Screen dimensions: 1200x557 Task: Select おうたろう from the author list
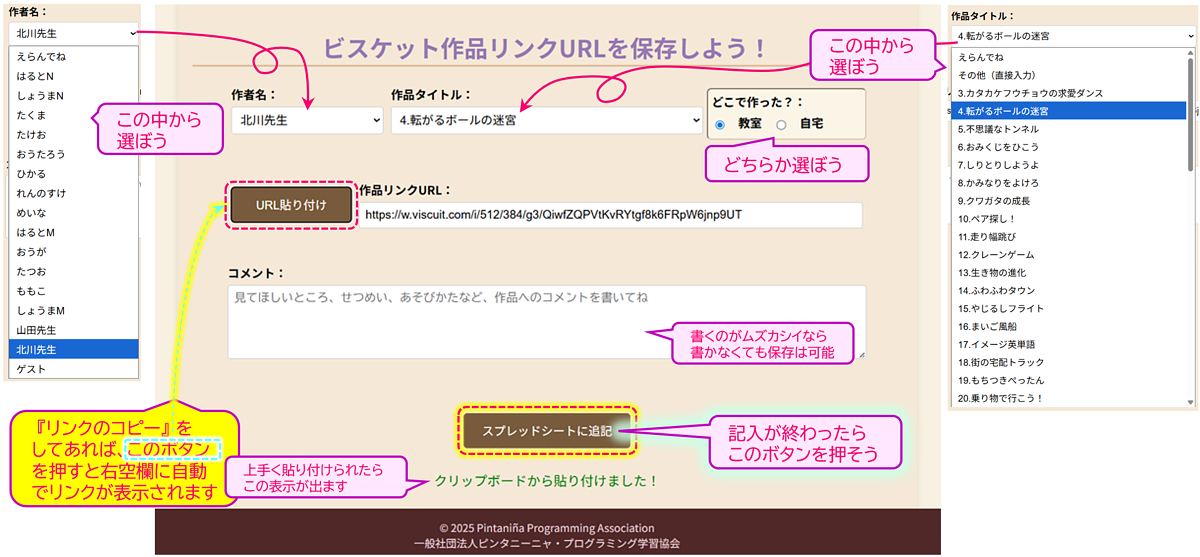pos(74,154)
